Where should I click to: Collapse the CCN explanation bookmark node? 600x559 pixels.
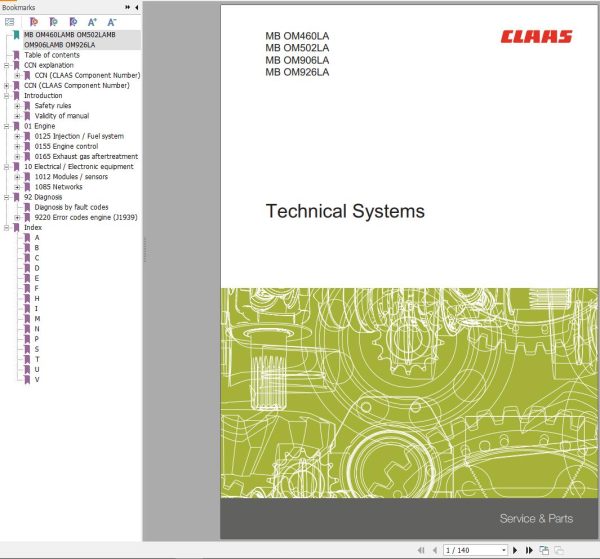6,65
